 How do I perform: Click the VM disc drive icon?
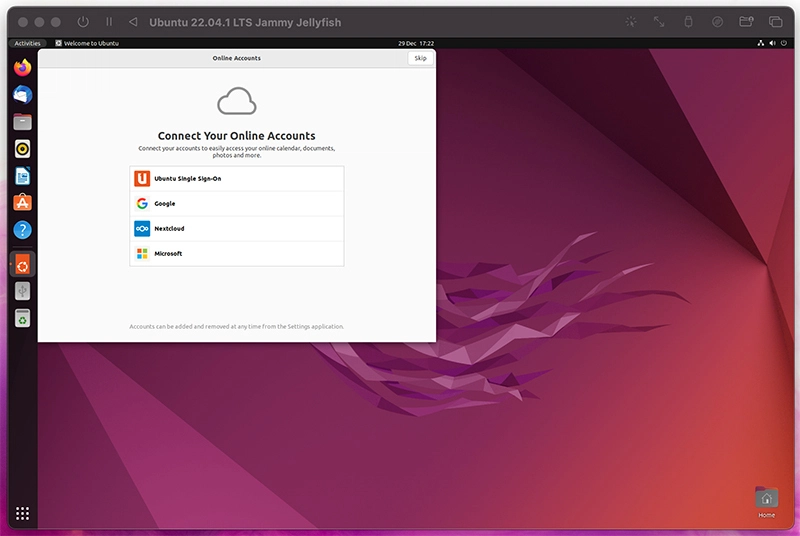(x=717, y=22)
